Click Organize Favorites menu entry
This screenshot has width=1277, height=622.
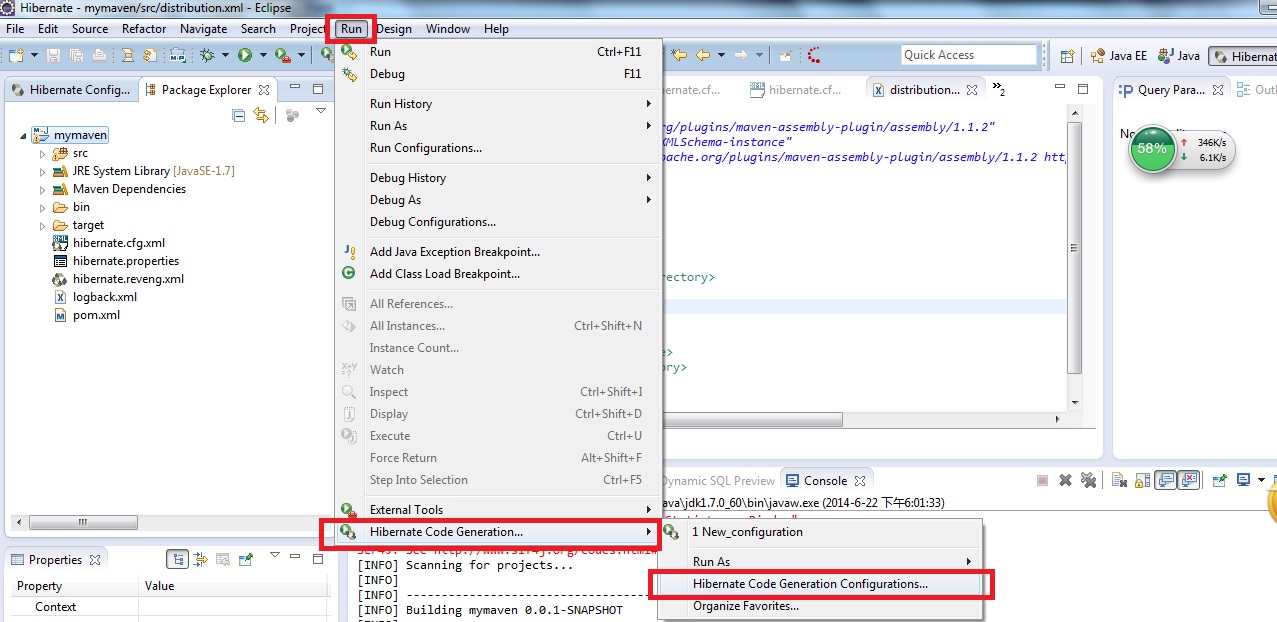[820, 606]
